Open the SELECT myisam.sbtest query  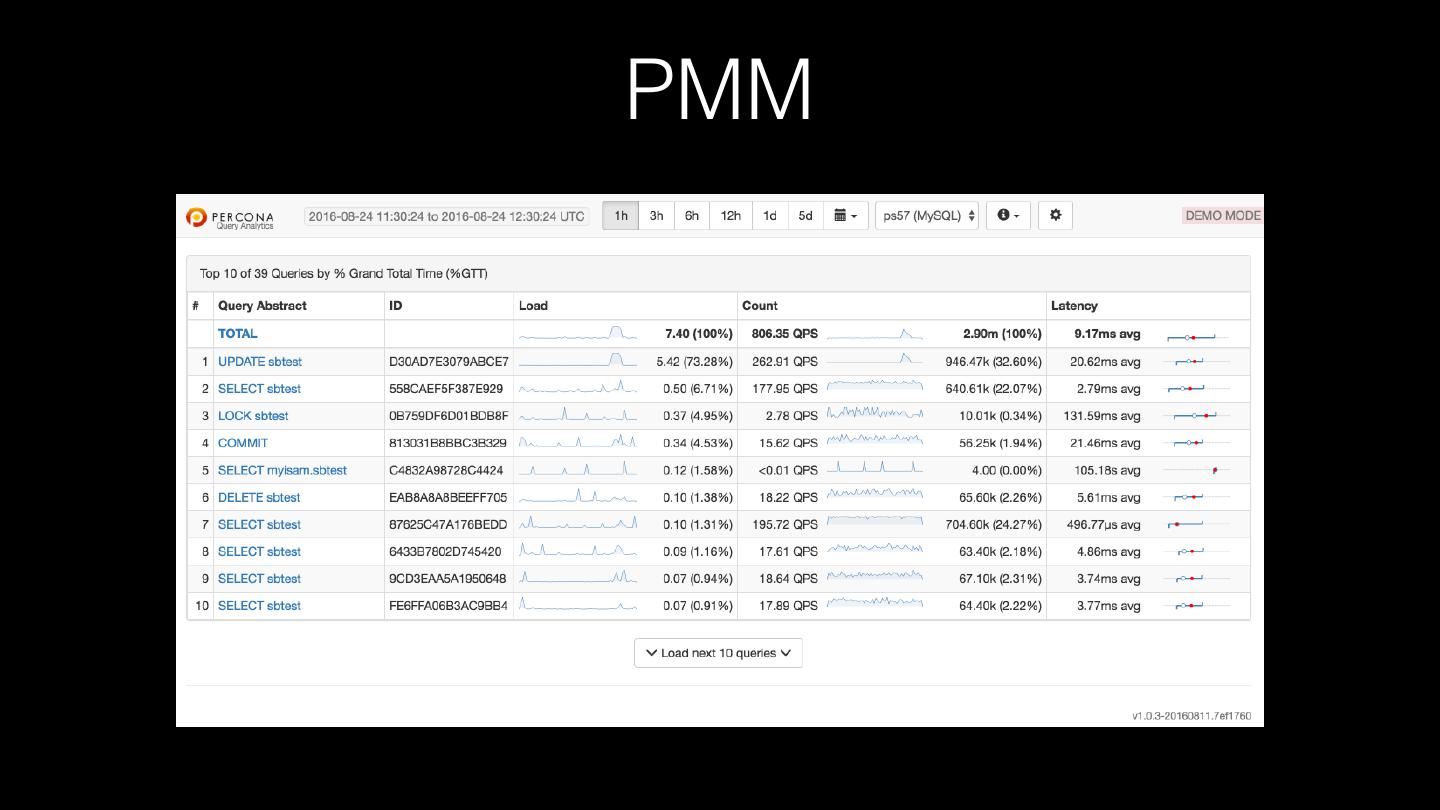[x=282, y=470]
